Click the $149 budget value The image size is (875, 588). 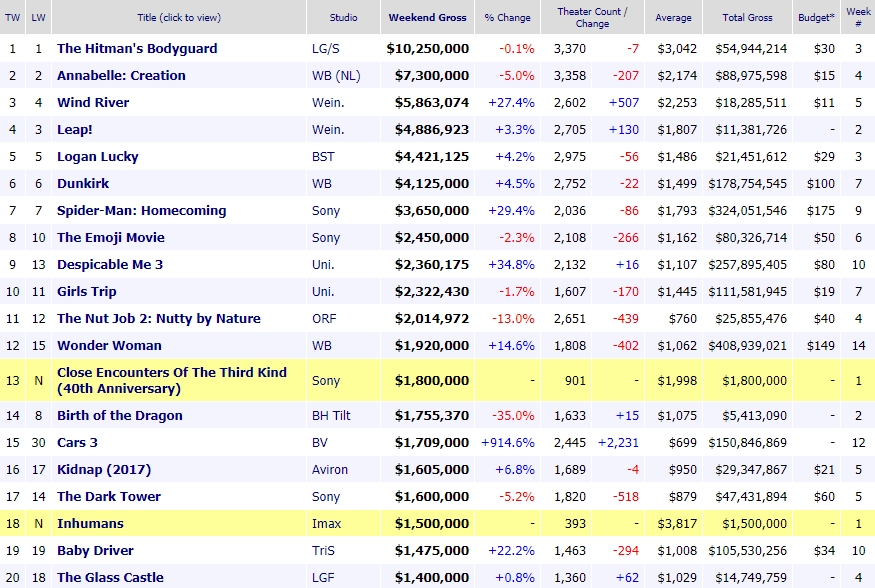pos(821,345)
